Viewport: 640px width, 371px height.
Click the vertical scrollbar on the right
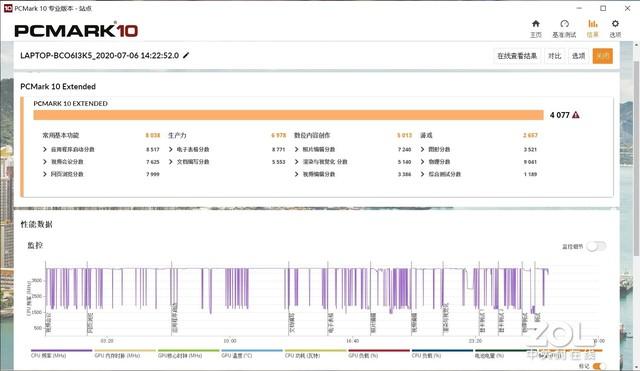(636, 159)
